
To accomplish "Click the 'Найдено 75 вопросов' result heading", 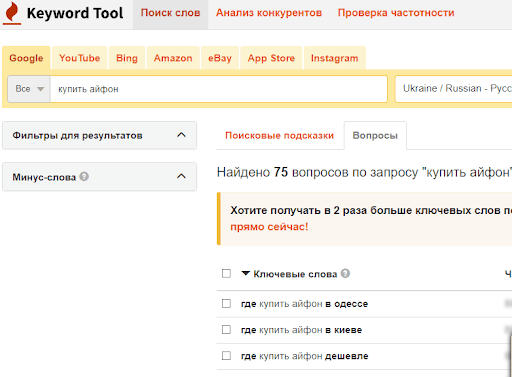I will 364,172.
